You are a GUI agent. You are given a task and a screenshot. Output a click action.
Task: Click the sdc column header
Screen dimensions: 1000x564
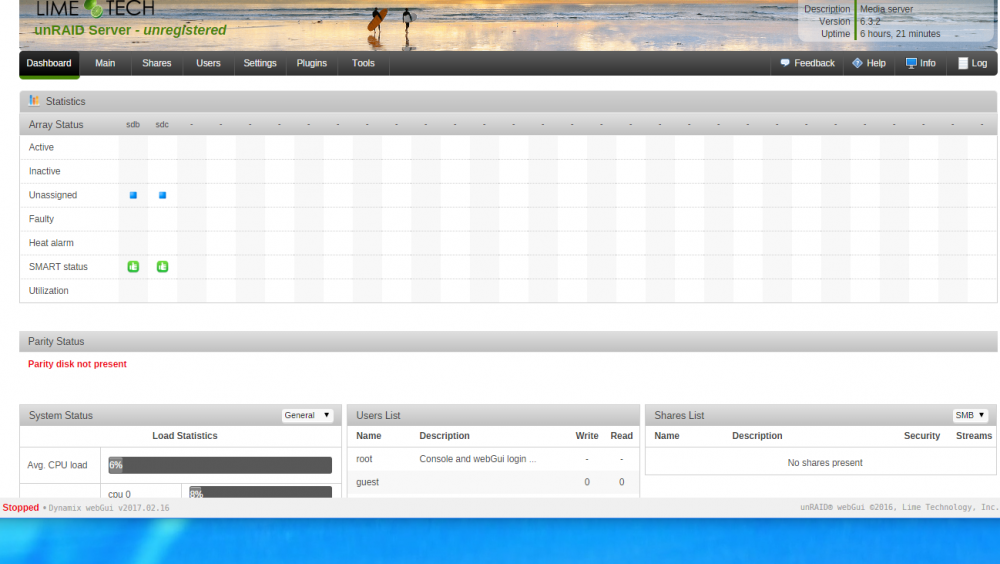click(162, 124)
